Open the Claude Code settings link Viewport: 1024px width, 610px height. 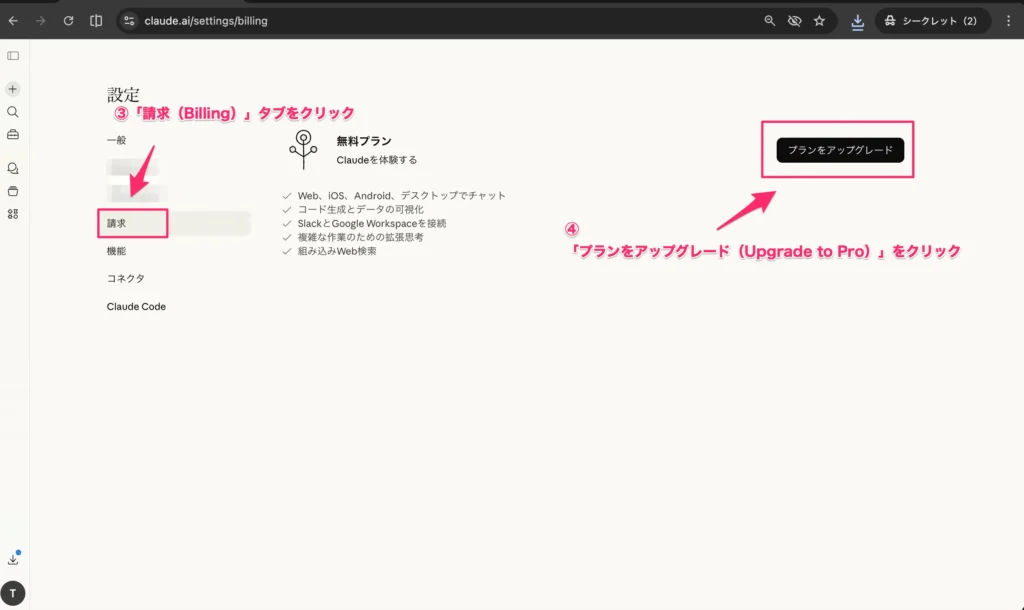[136, 306]
